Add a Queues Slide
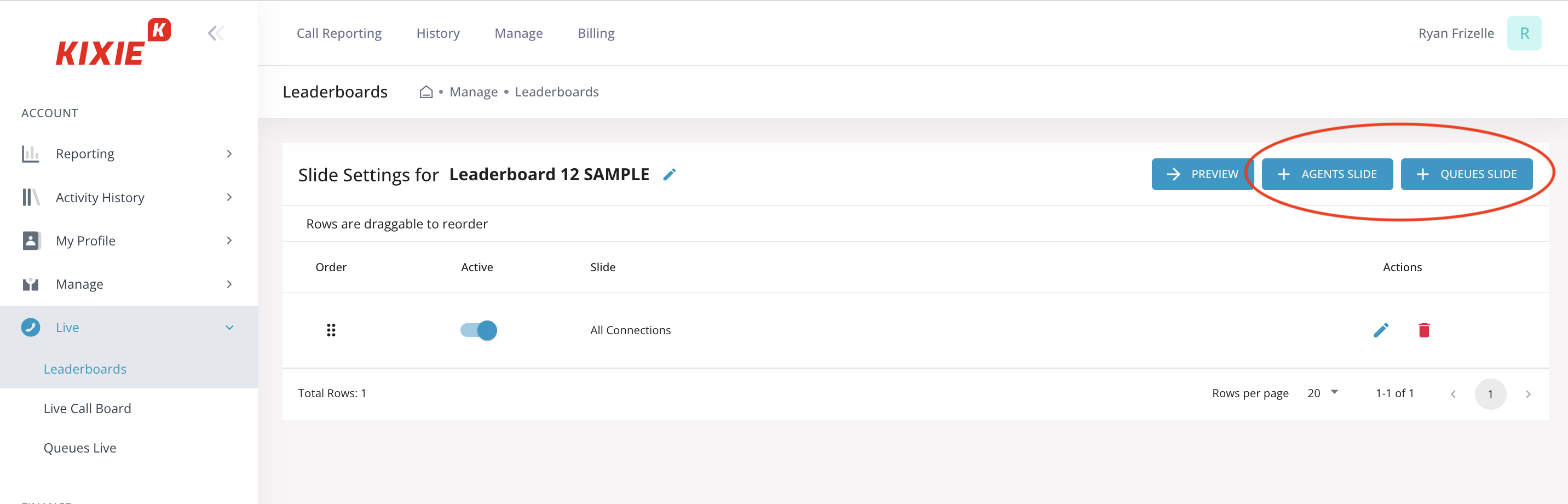Screen dimensions: 1568x504 tap(1466, 174)
